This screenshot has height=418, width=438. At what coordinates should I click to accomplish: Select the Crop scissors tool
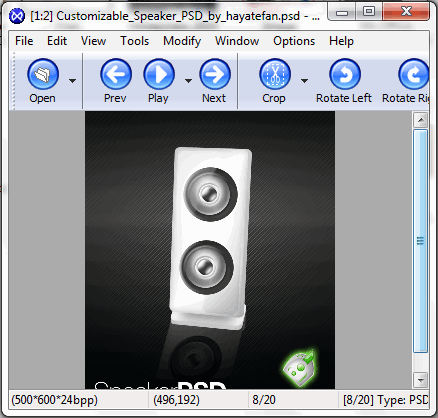(275, 74)
